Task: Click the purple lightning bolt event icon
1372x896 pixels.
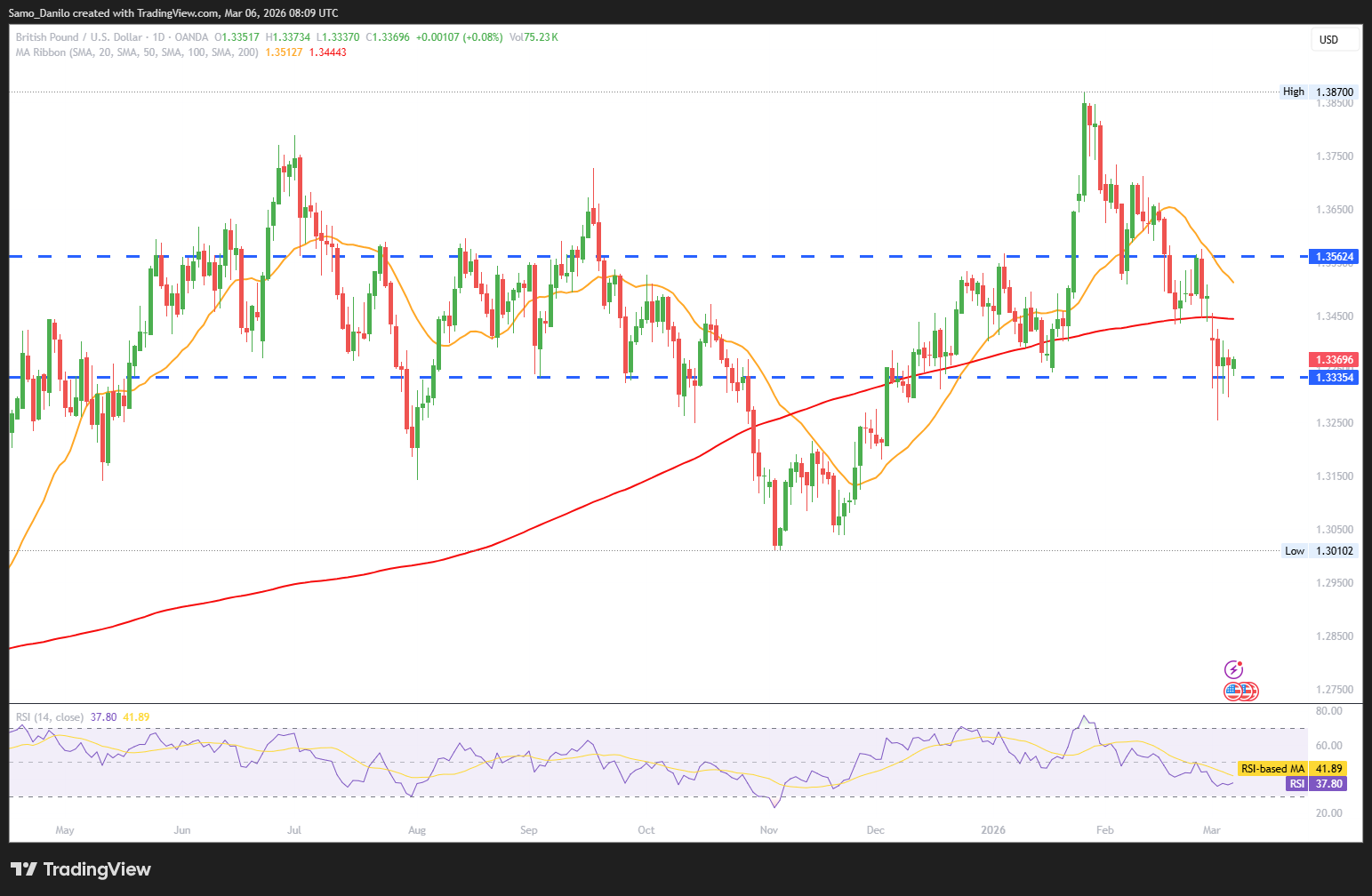Action: pos(1233,669)
